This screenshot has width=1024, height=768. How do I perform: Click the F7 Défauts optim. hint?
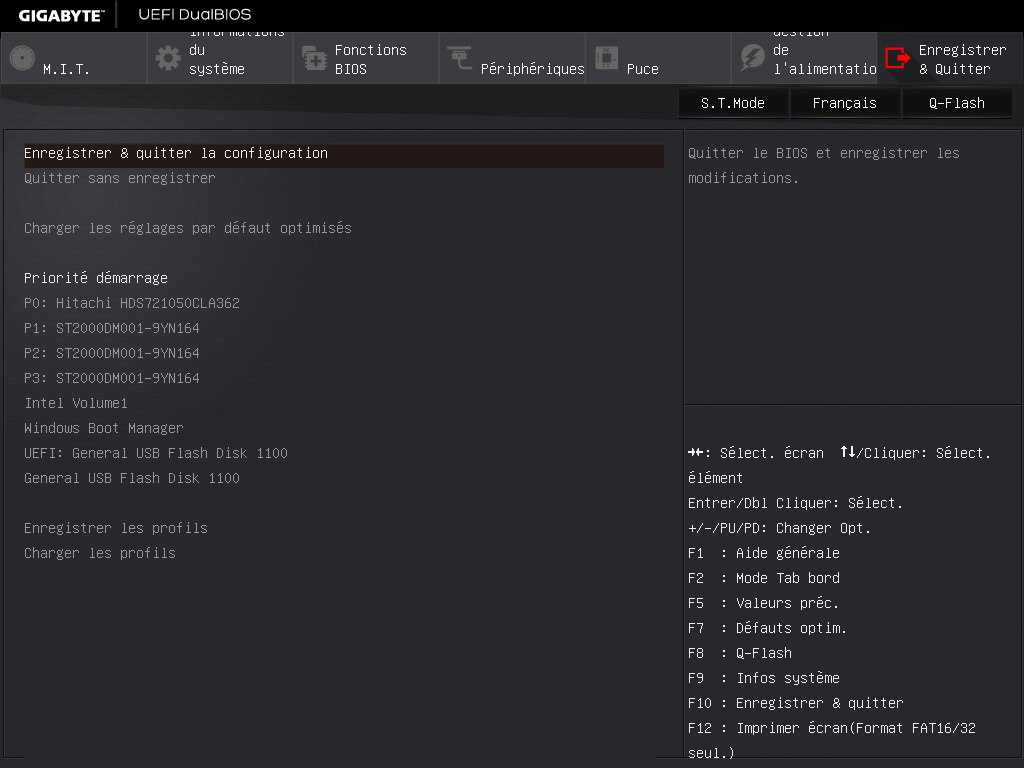(767, 628)
